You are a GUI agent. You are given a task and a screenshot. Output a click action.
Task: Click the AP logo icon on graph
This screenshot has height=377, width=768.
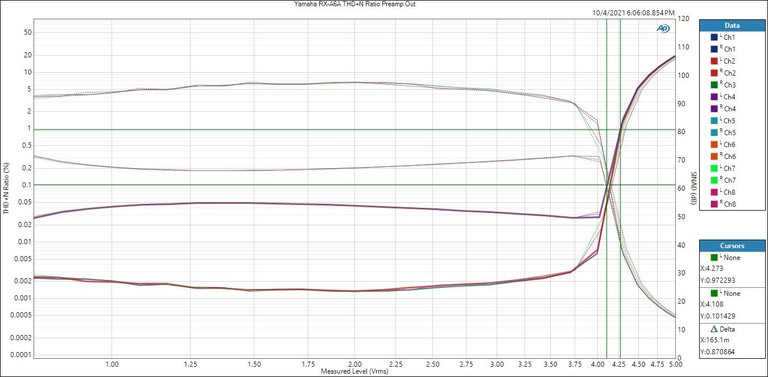pos(663,29)
